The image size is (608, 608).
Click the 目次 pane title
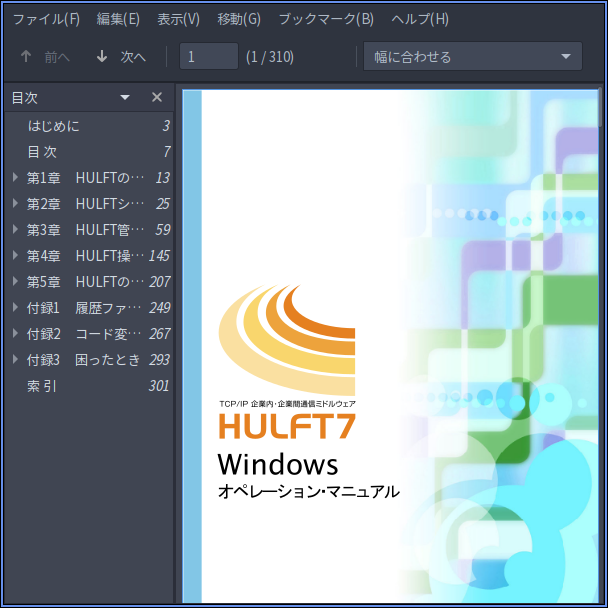[24, 98]
